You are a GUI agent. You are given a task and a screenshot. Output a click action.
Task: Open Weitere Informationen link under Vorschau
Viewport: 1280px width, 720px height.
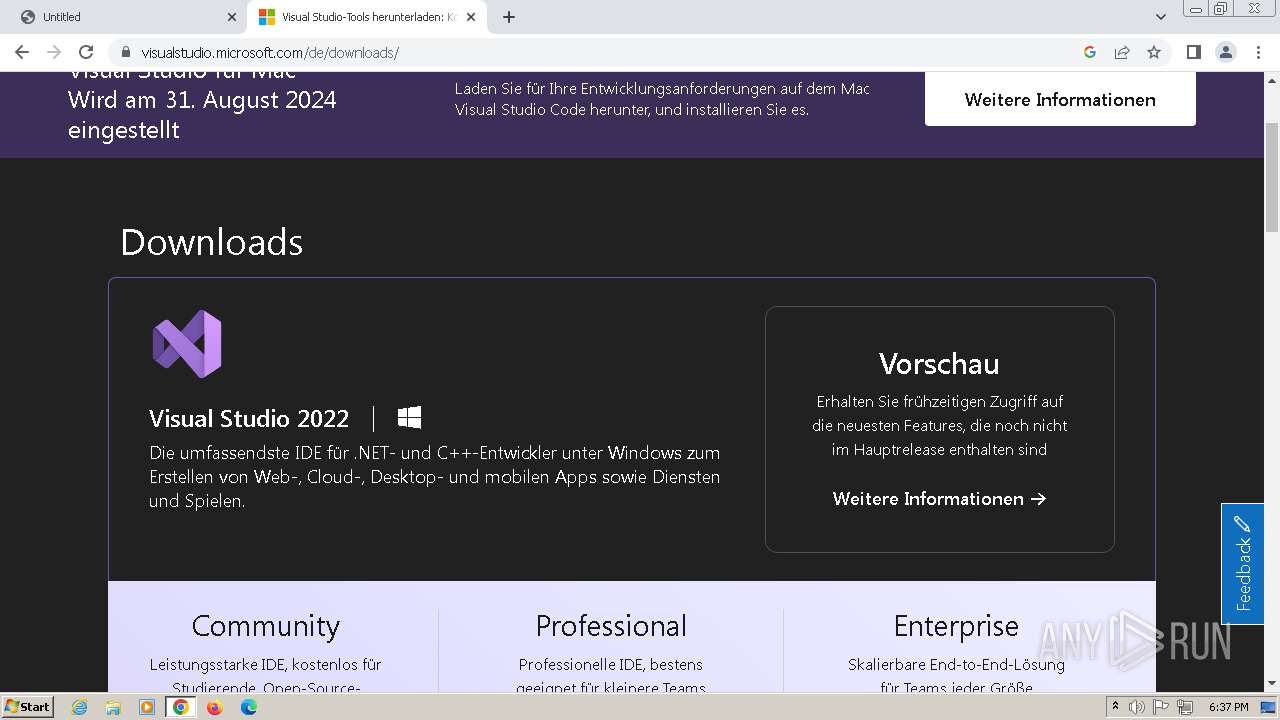(939, 498)
